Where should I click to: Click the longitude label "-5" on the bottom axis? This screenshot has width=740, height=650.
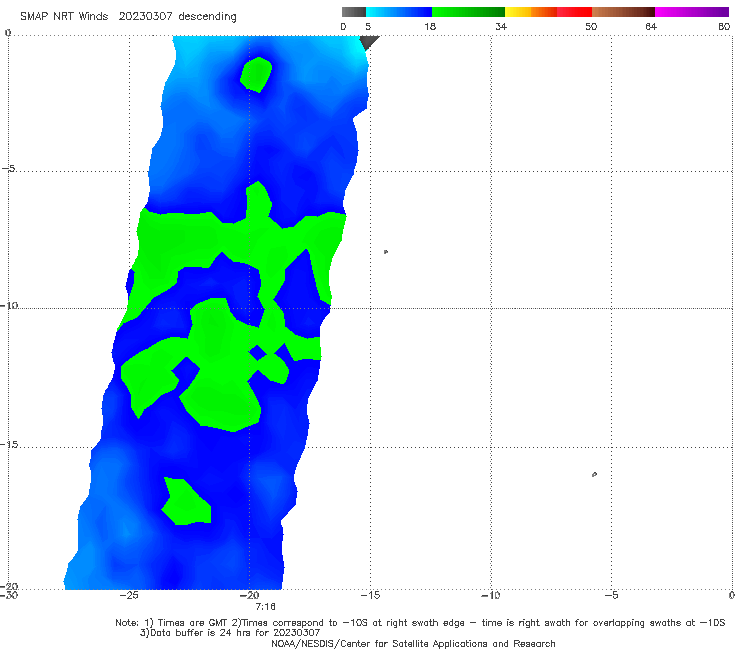pos(611,595)
